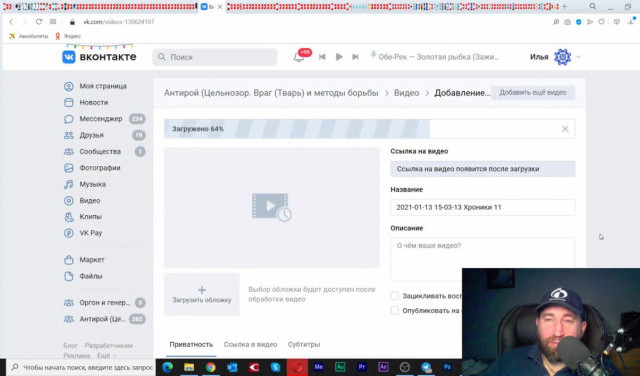Open the Авиабилеты bookmark

[28, 36]
